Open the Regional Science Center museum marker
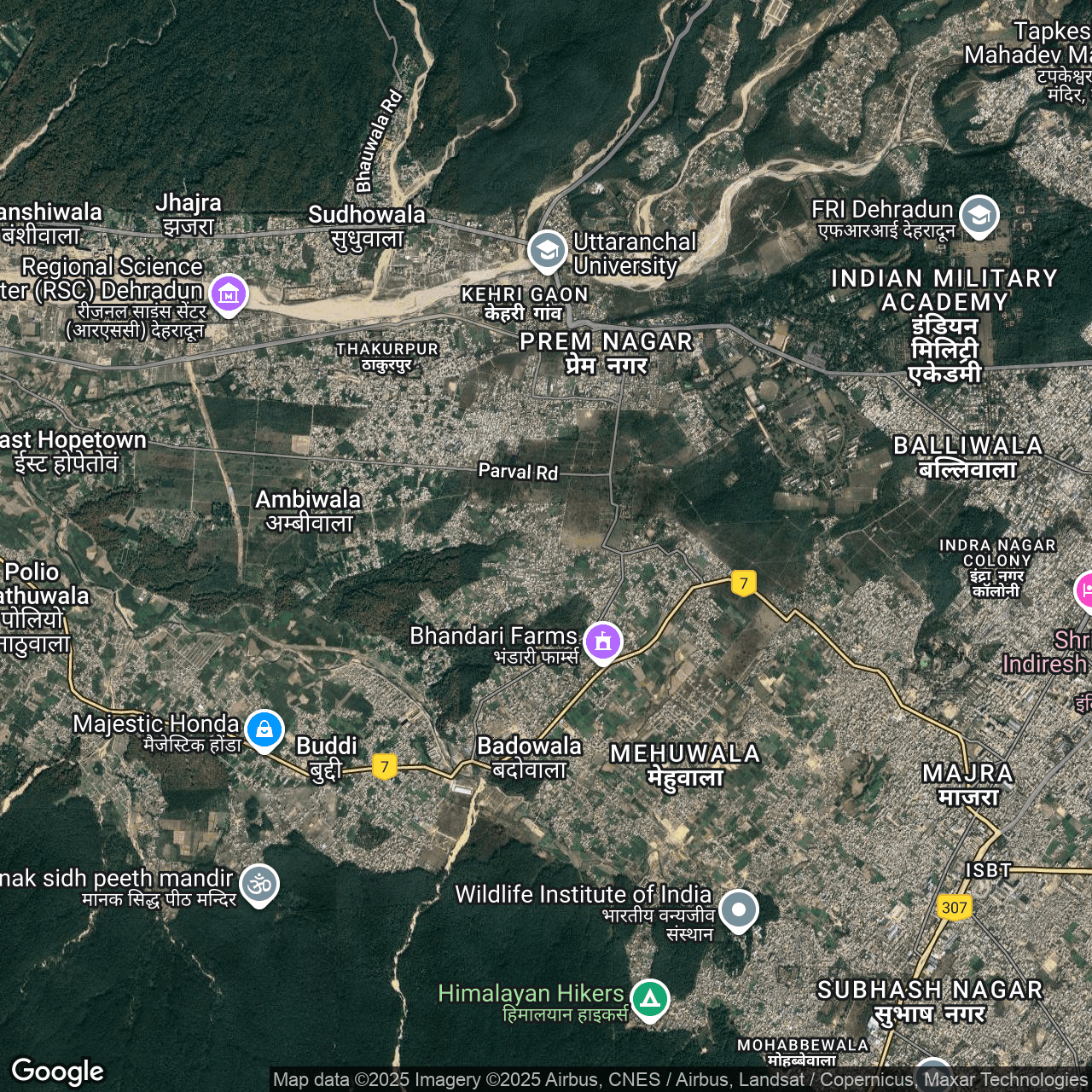1092x1092 pixels. tap(228, 294)
